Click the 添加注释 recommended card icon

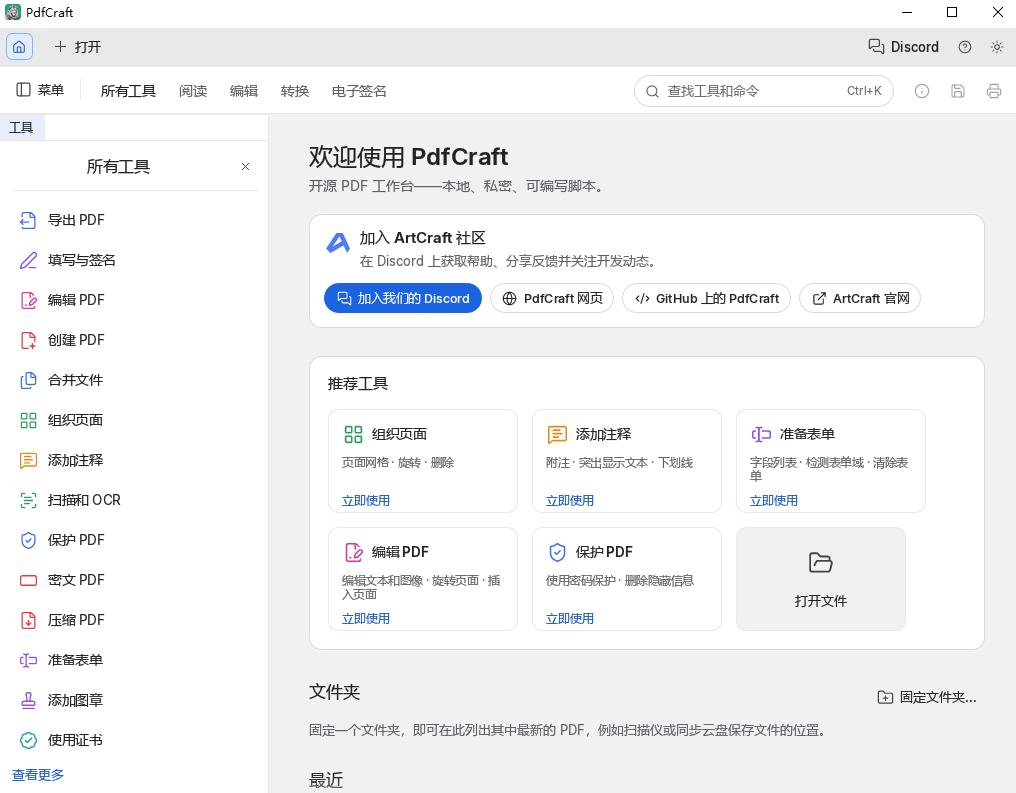click(x=557, y=434)
